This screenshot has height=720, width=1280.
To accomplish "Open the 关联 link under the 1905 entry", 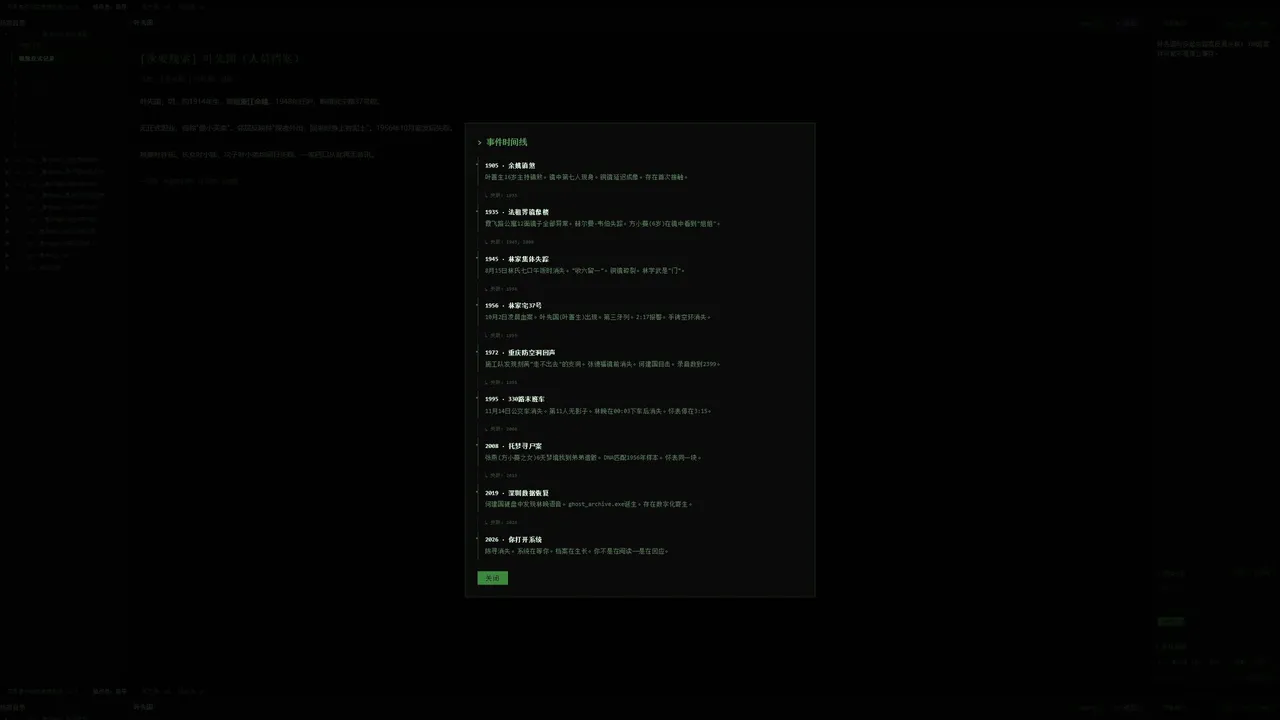I will (x=501, y=196).
